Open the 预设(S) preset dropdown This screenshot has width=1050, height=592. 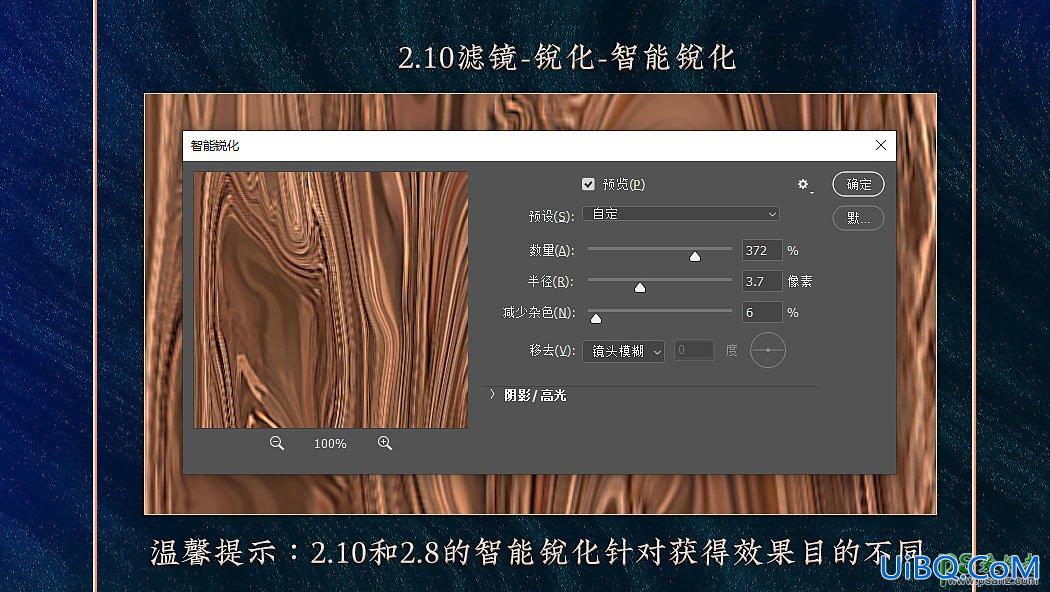tap(681, 214)
